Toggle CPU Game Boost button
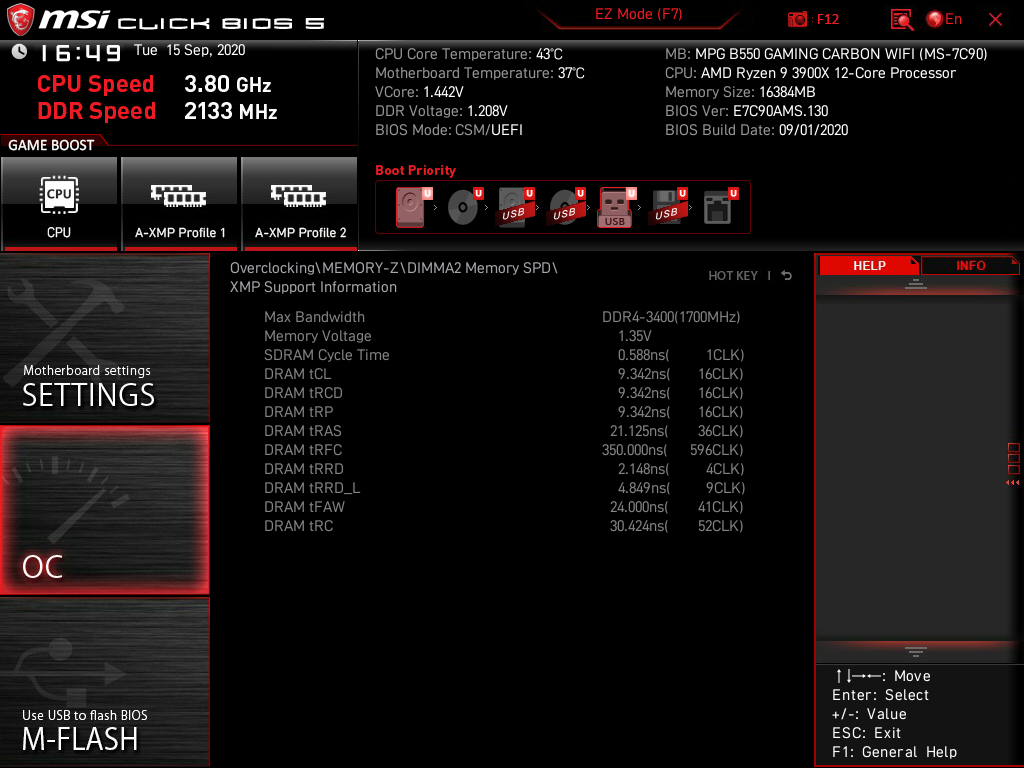Image resolution: width=1024 pixels, height=768 pixels. click(x=59, y=204)
